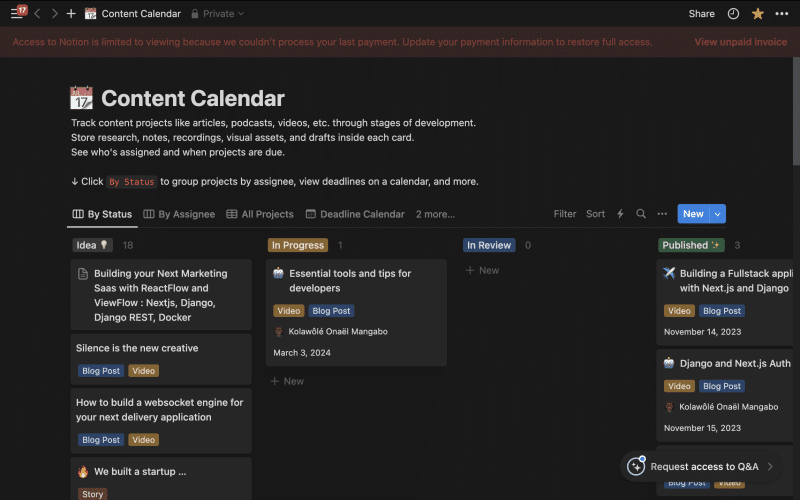Open page history clock icon

point(733,14)
